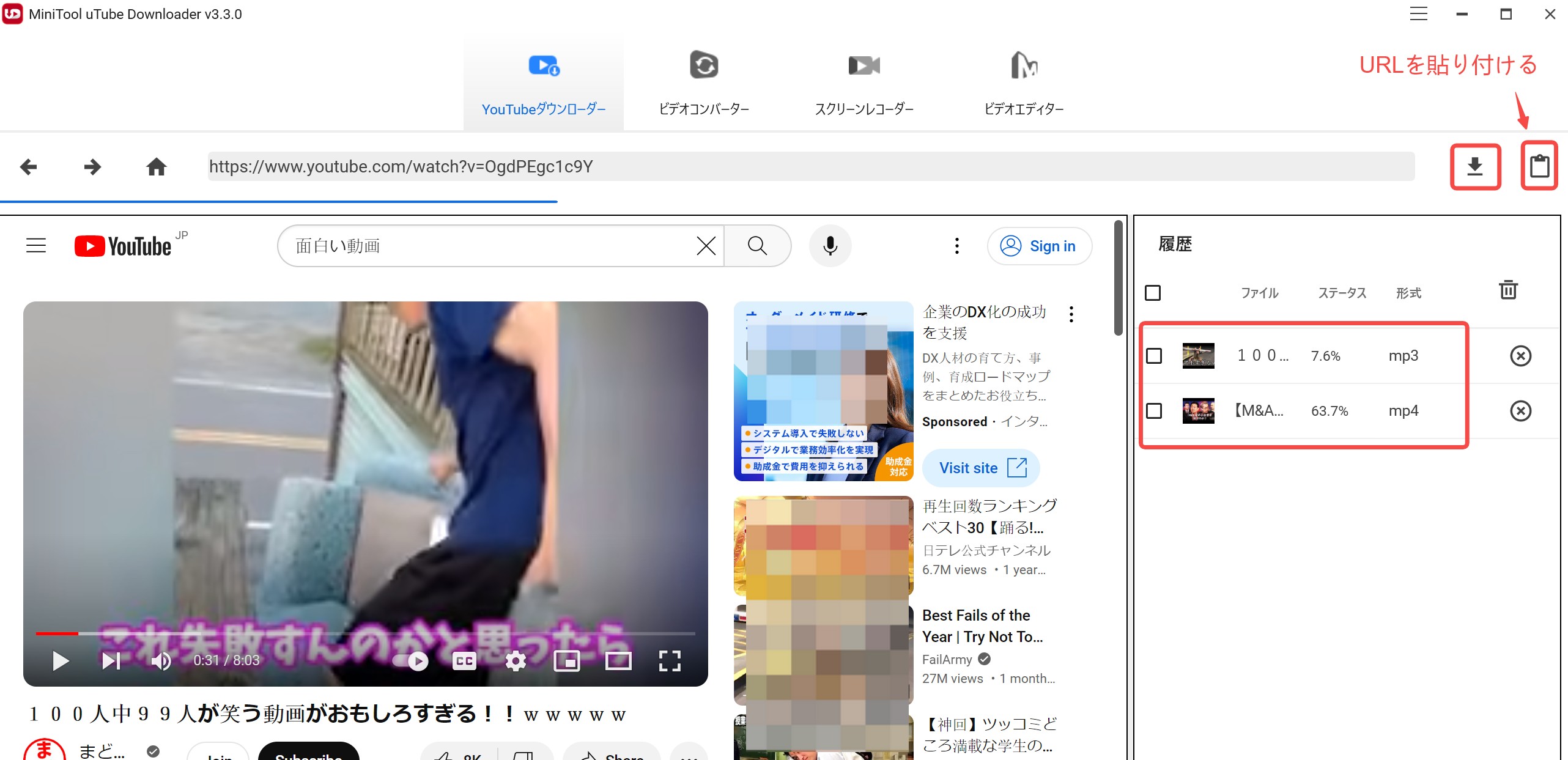This screenshot has height=760, width=1568.
Task: Switch to the ビデオコンバーター tab
Action: [704, 84]
